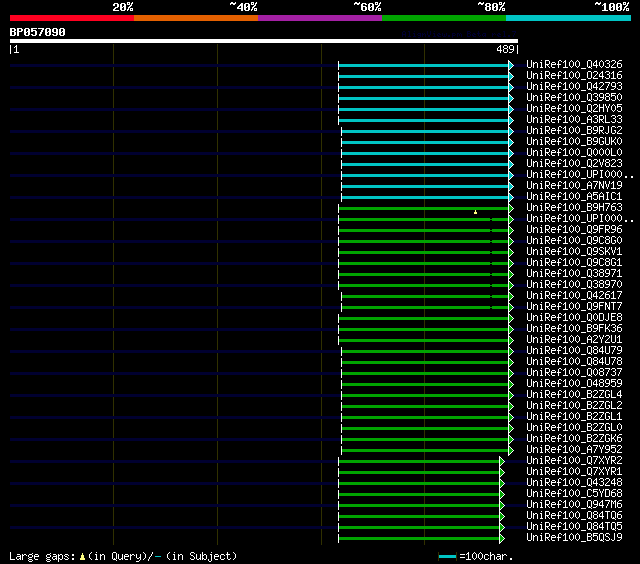This screenshot has height=564, width=640.
Task: Click the arrowhead on the Q84U78 alignment
Action: (511, 362)
